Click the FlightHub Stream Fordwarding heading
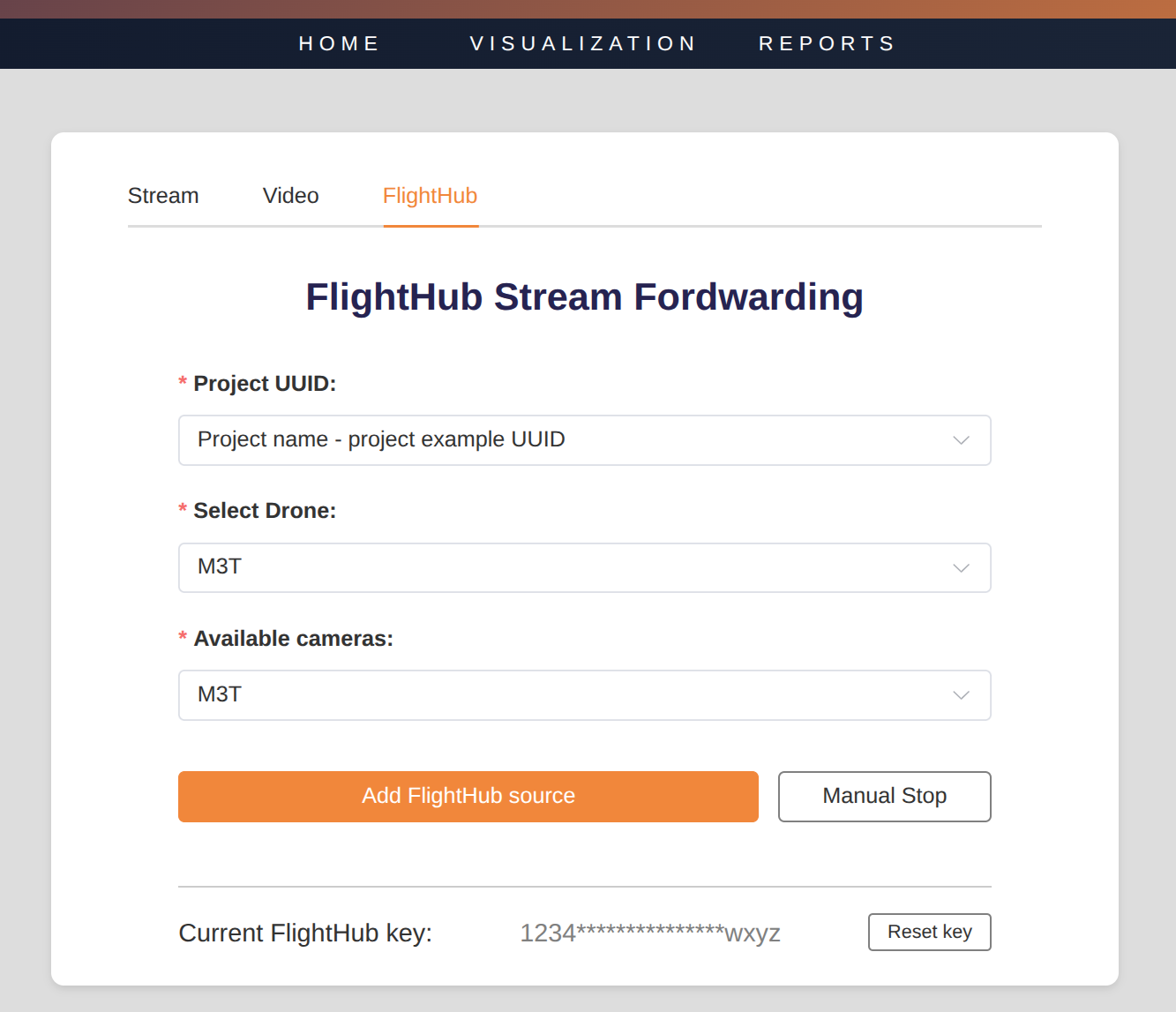This screenshot has width=1176, height=1012. 584,297
